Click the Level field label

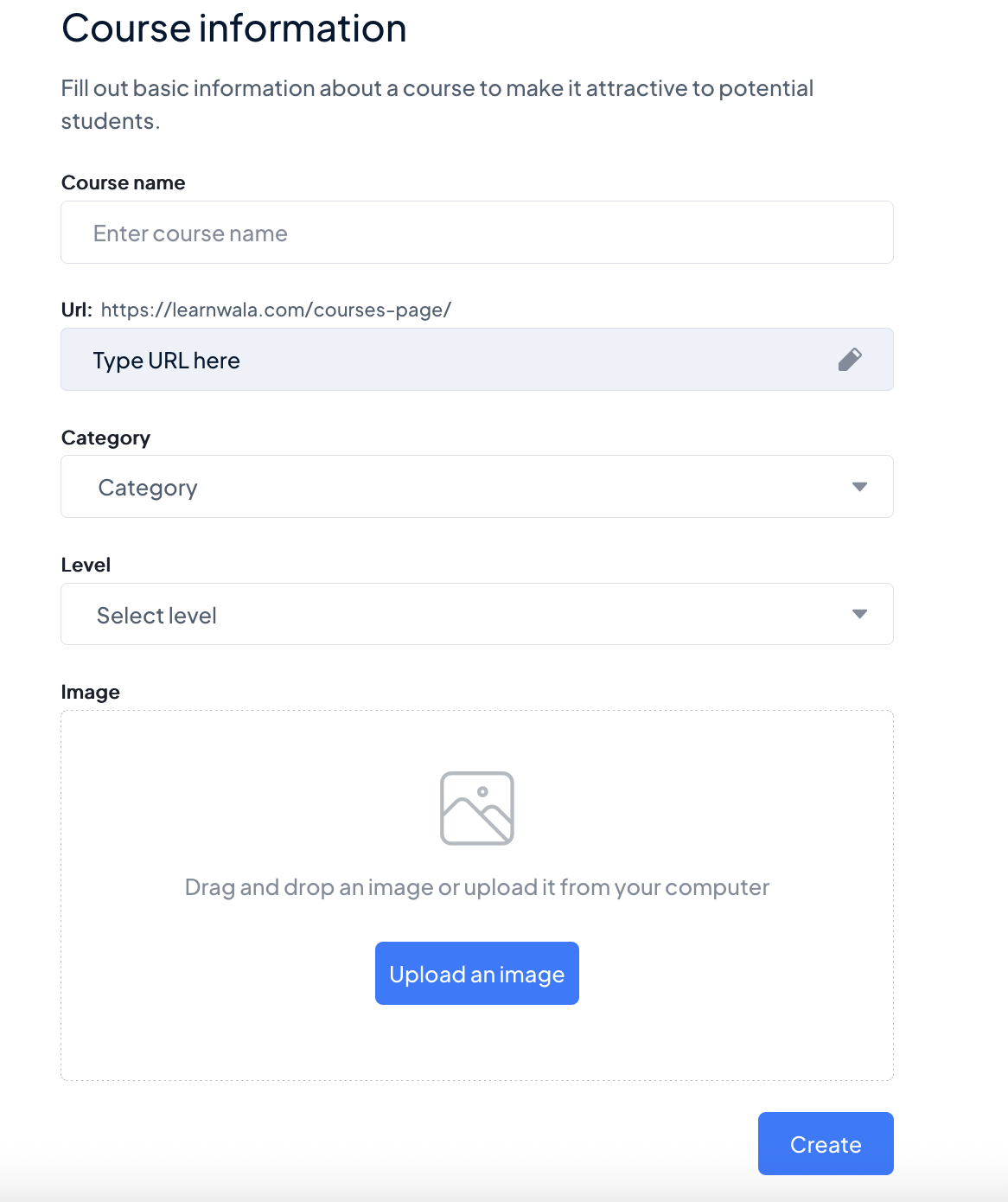(86, 565)
